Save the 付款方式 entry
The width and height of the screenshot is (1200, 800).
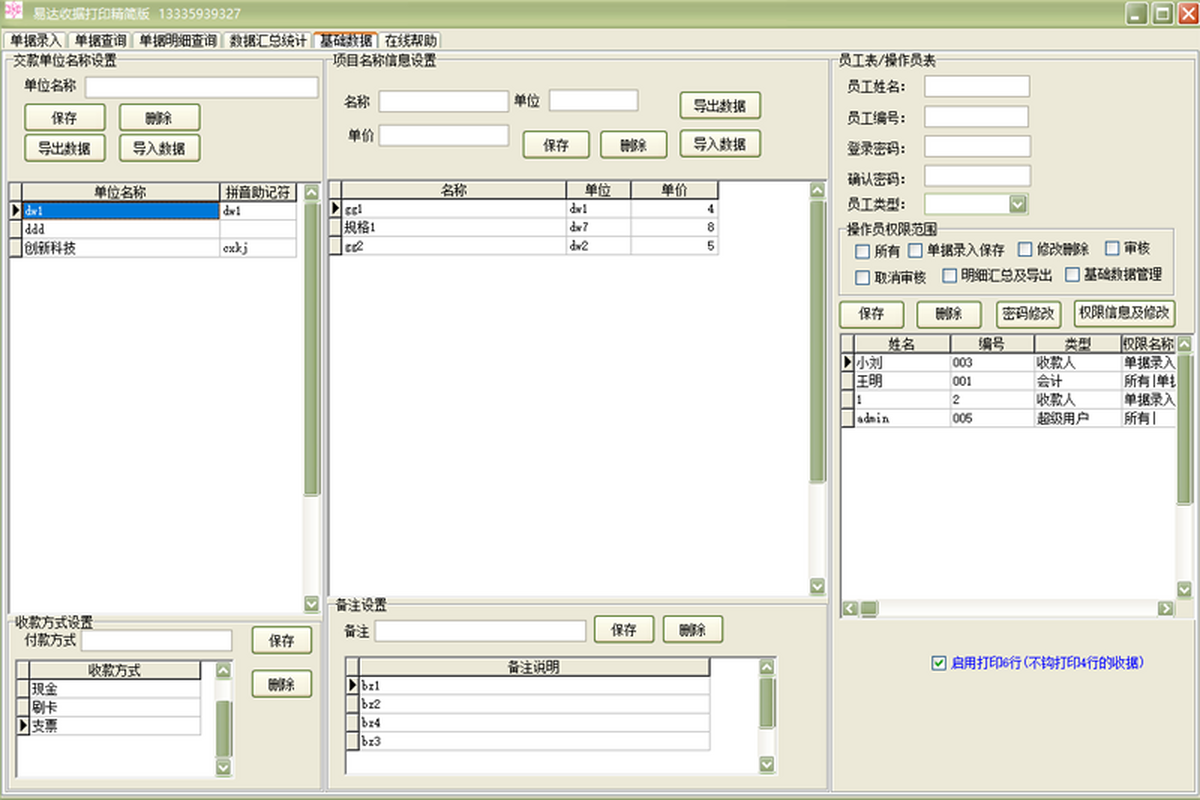click(x=282, y=640)
